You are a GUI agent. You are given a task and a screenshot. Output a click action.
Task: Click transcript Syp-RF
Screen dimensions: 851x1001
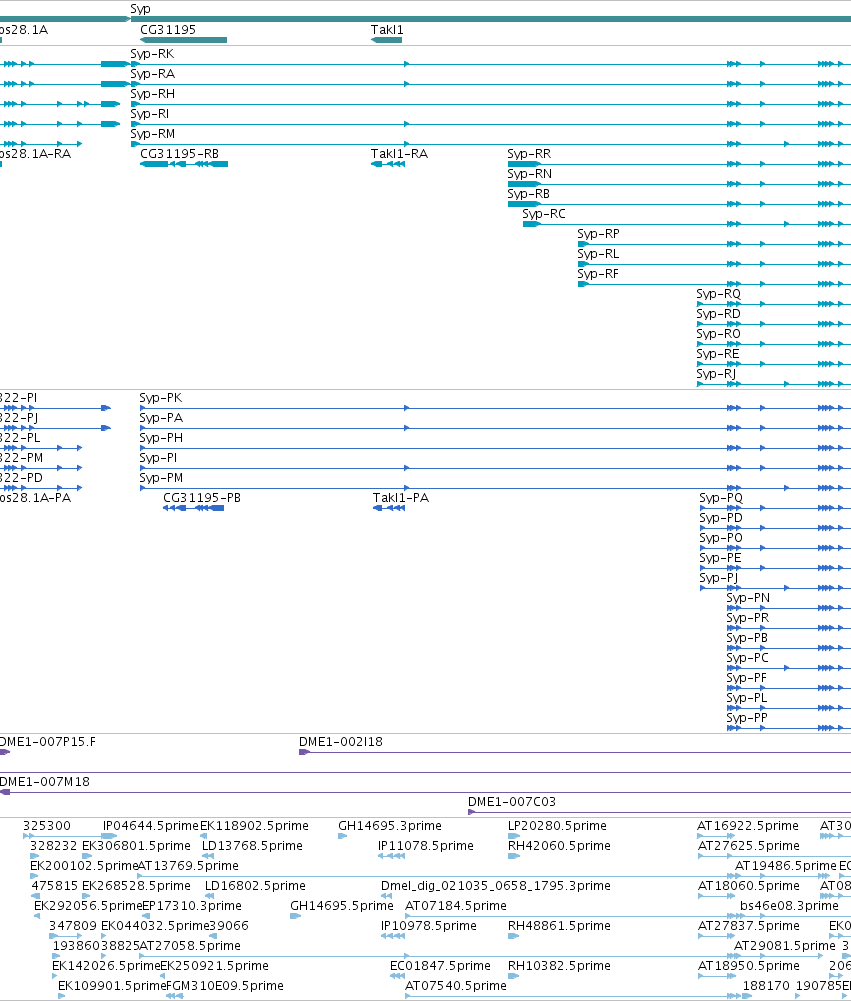pyautogui.click(x=598, y=274)
